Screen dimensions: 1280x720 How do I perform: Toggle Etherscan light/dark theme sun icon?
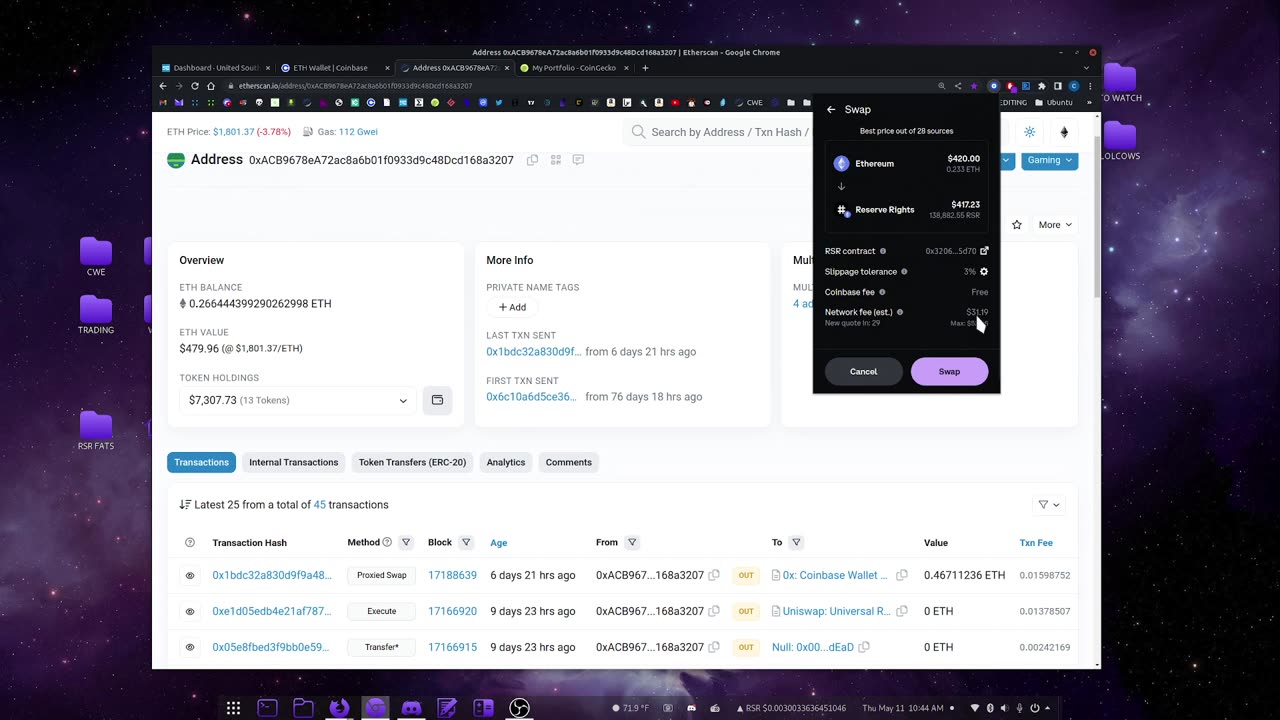click(1030, 132)
